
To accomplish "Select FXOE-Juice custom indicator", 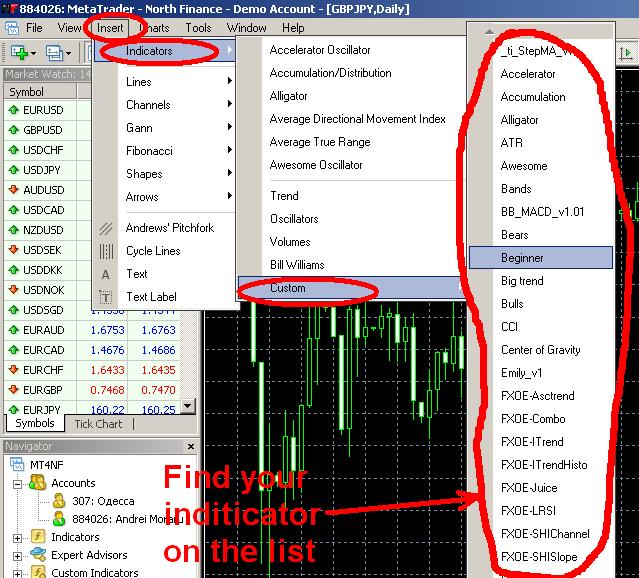I will [x=529, y=488].
